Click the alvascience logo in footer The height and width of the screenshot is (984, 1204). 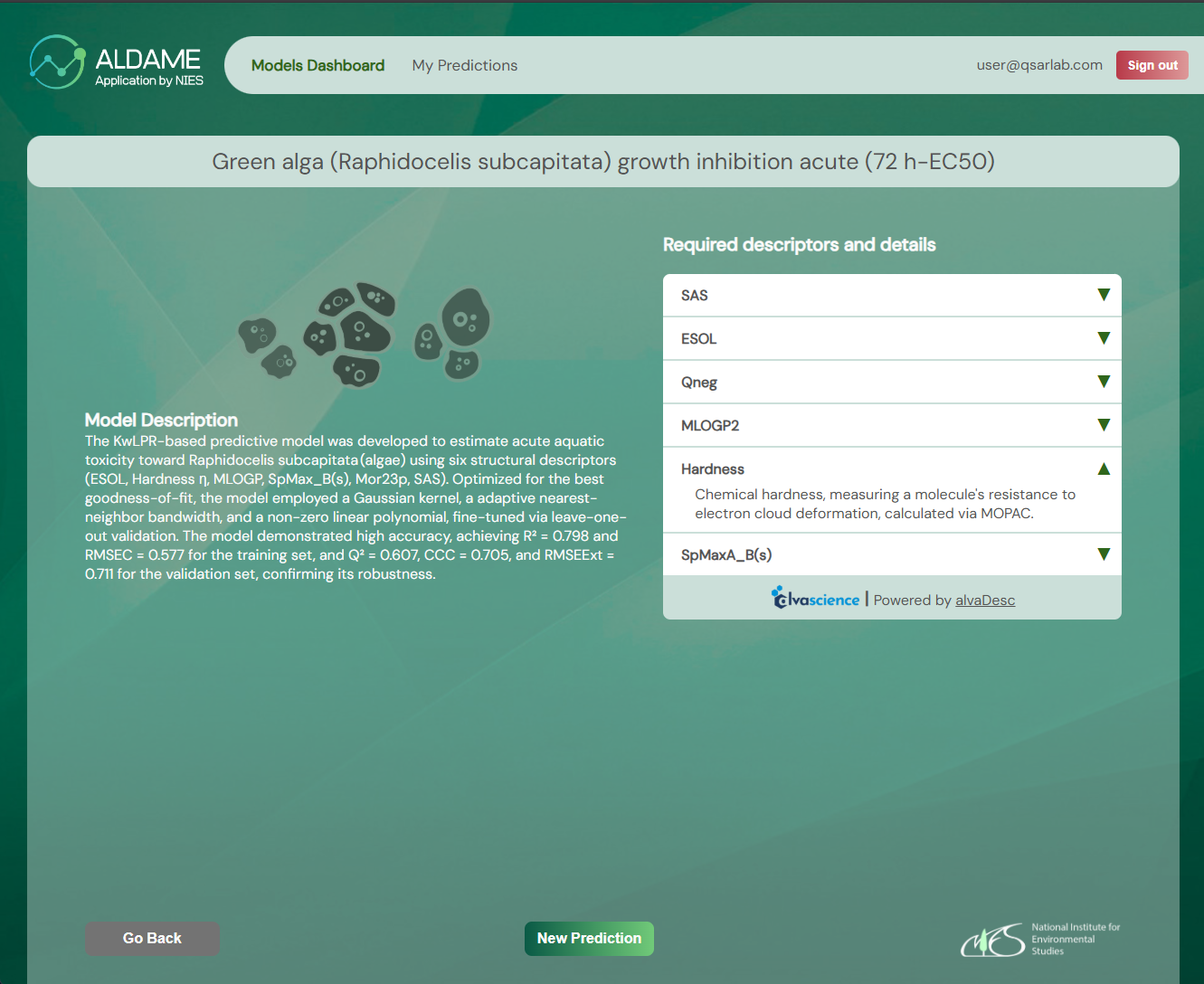click(x=815, y=598)
